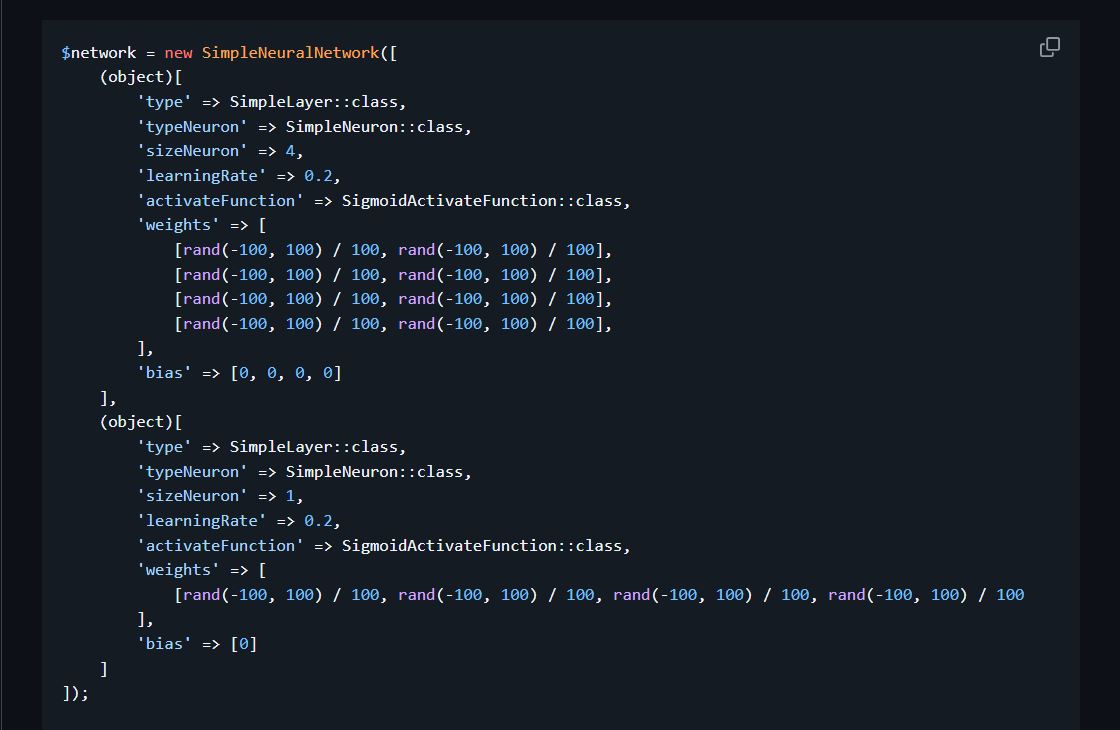Screen dimensions: 1120x730
Task: Click the bias array [0, 0, 0, 0]
Action: 286,373
